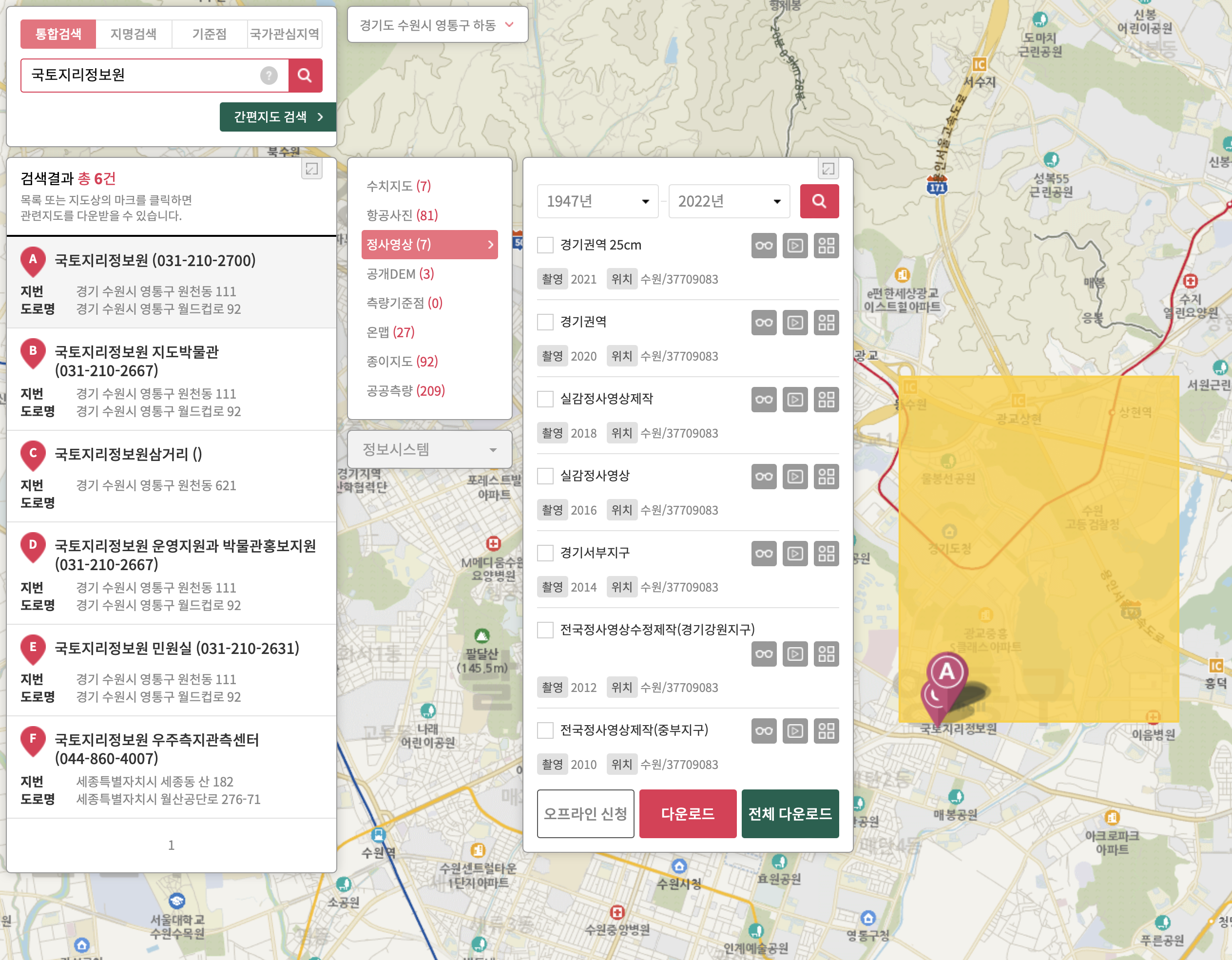1232x960 pixels.
Task: Preview 실감정사영상제작 with glasses icon
Action: point(764,399)
